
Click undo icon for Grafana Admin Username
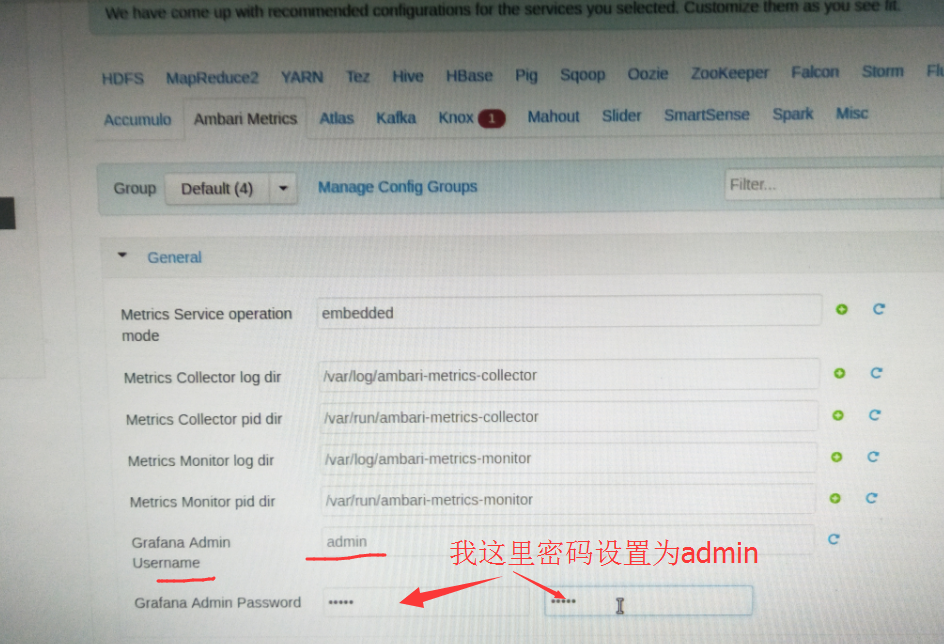833,539
